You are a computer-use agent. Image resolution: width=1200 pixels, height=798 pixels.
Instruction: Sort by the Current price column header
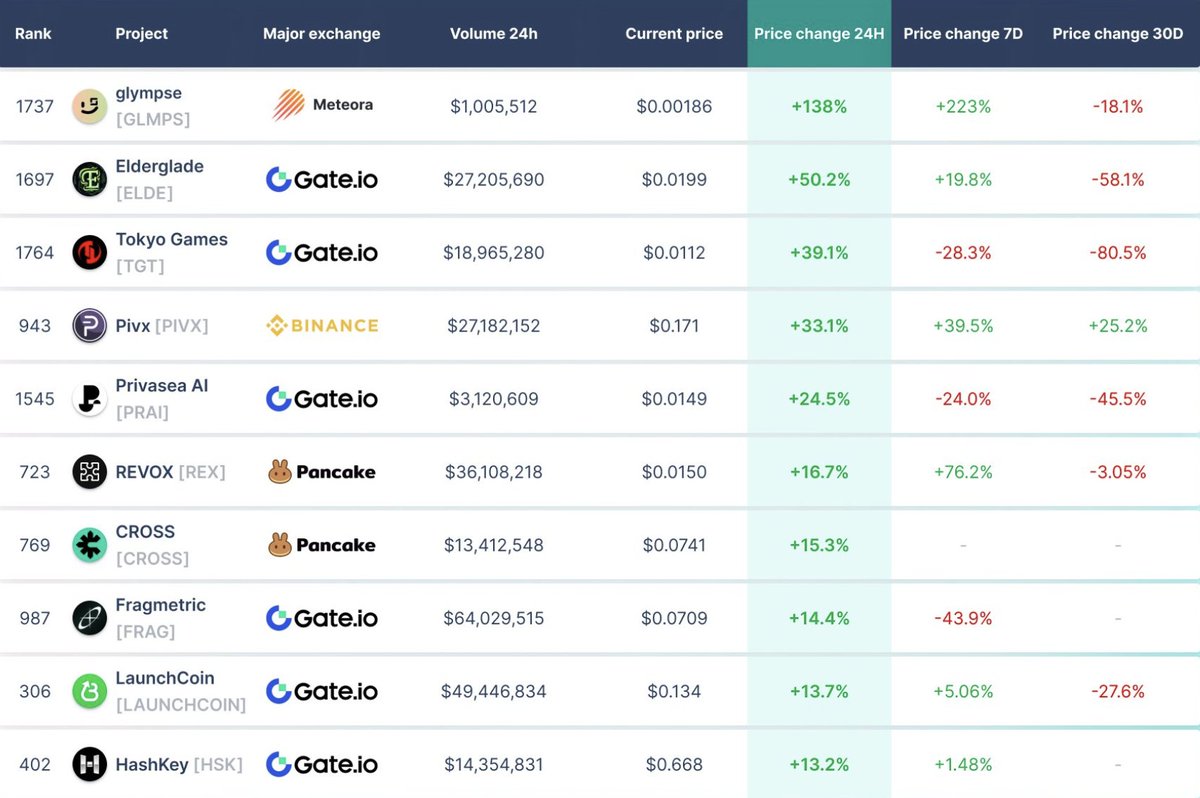[x=674, y=34]
